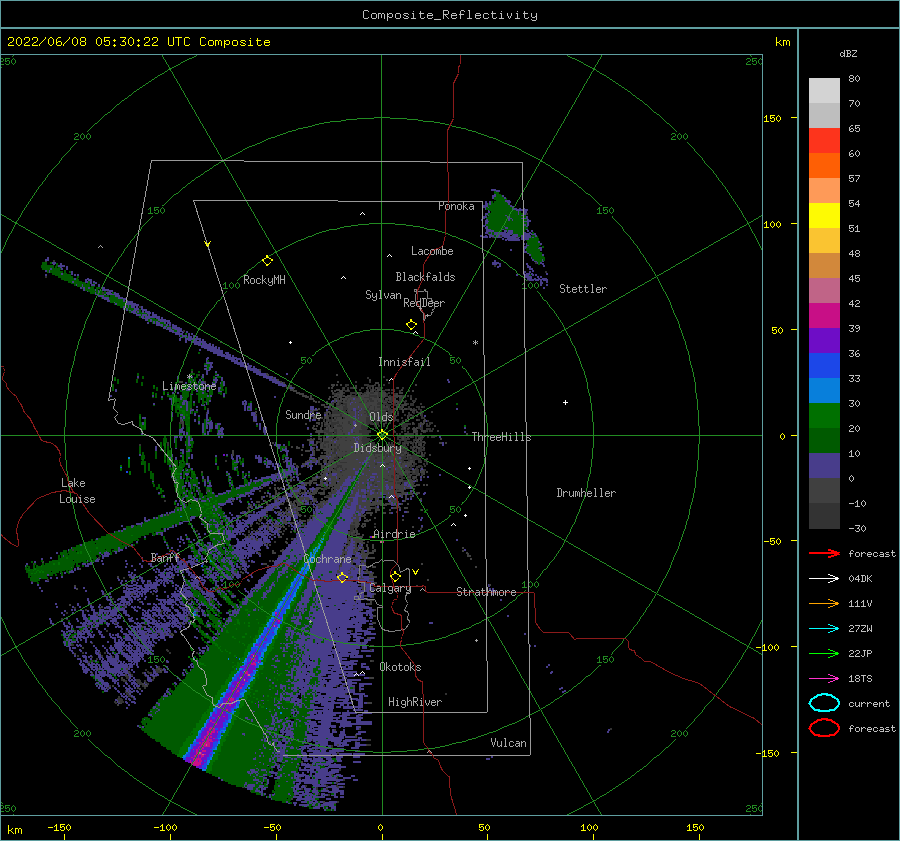Click the Lacombe town label
Viewport: 900px width, 841px height.
[x=432, y=251]
